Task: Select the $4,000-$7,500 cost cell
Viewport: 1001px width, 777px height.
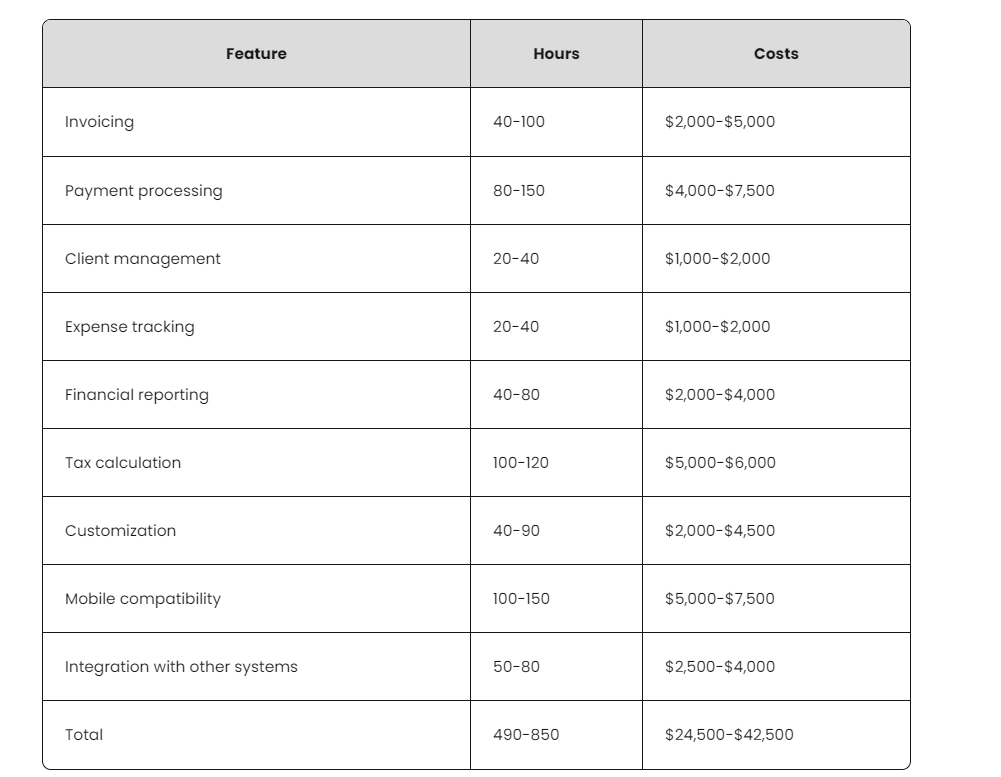Action: [x=719, y=190]
